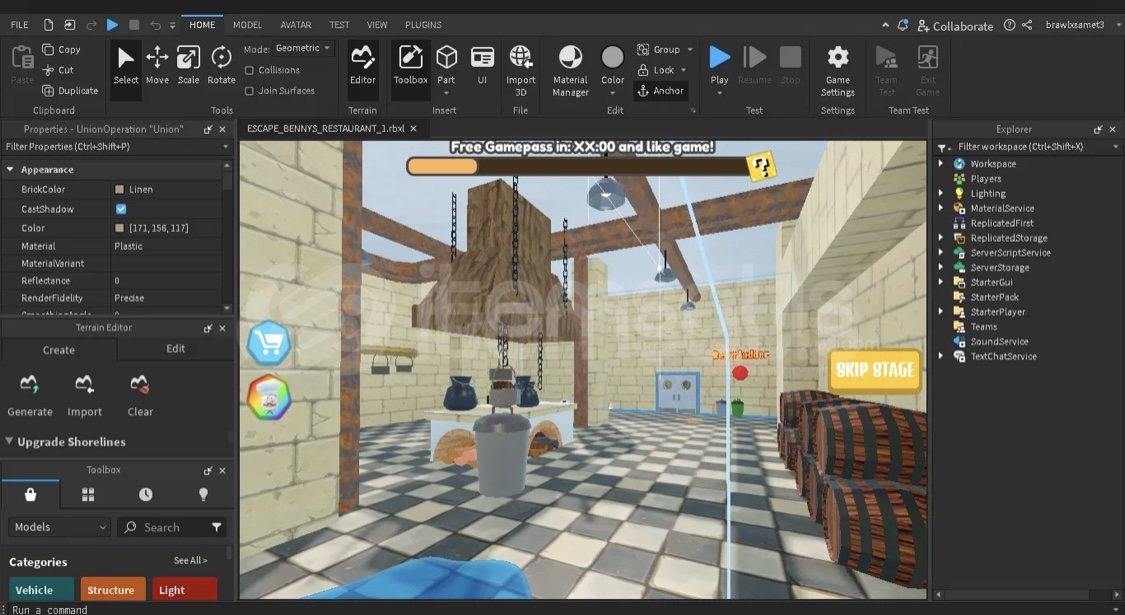Open the notifications bell
Screen dimensions: 1125x615
pyautogui.click(x=903, y=25)
